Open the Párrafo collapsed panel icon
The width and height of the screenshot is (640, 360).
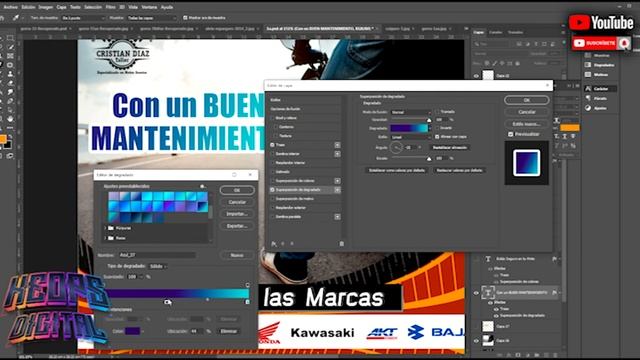[x=588, y=98]
